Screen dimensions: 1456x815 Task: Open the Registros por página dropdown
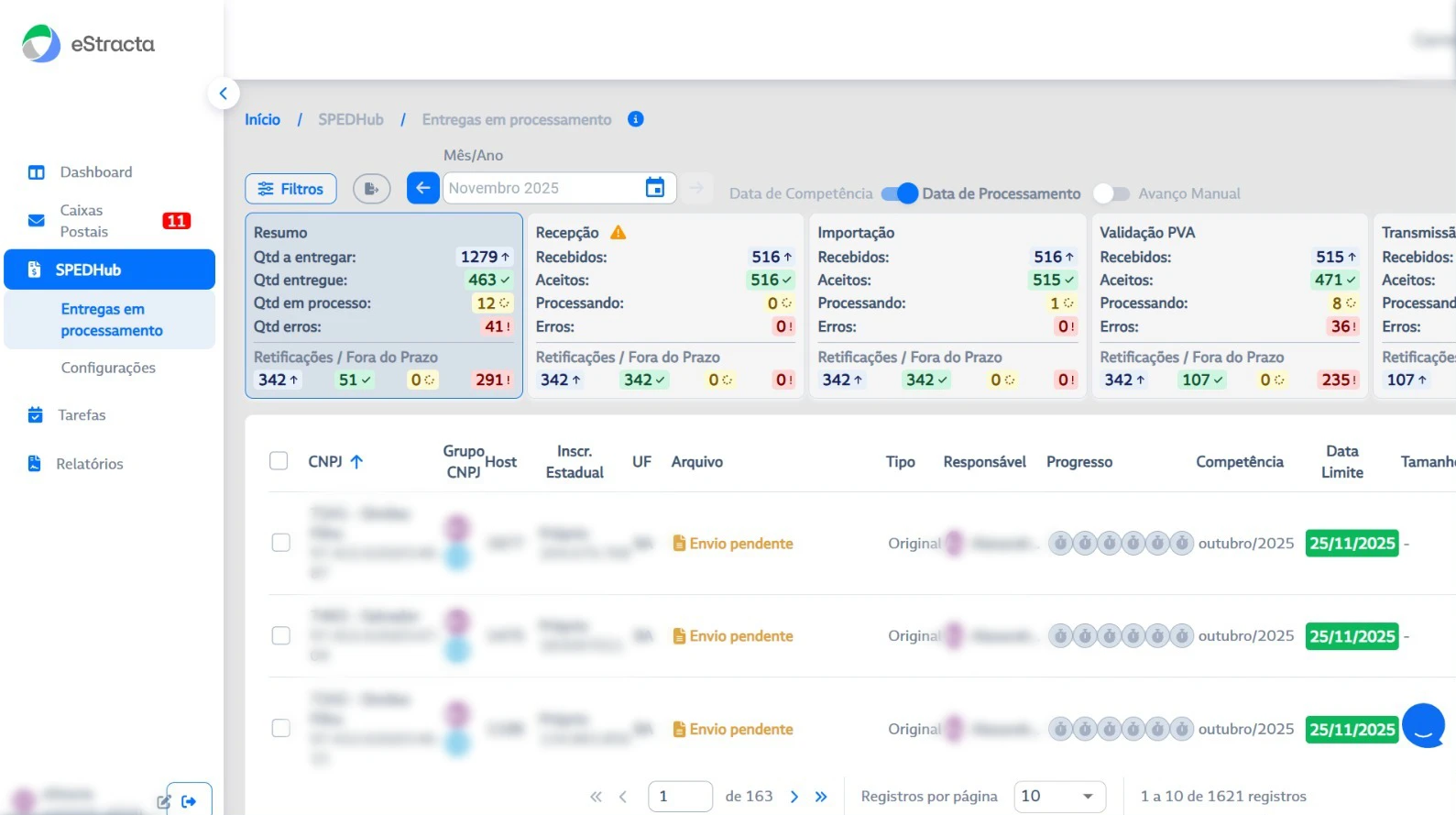pos(1058,796)
